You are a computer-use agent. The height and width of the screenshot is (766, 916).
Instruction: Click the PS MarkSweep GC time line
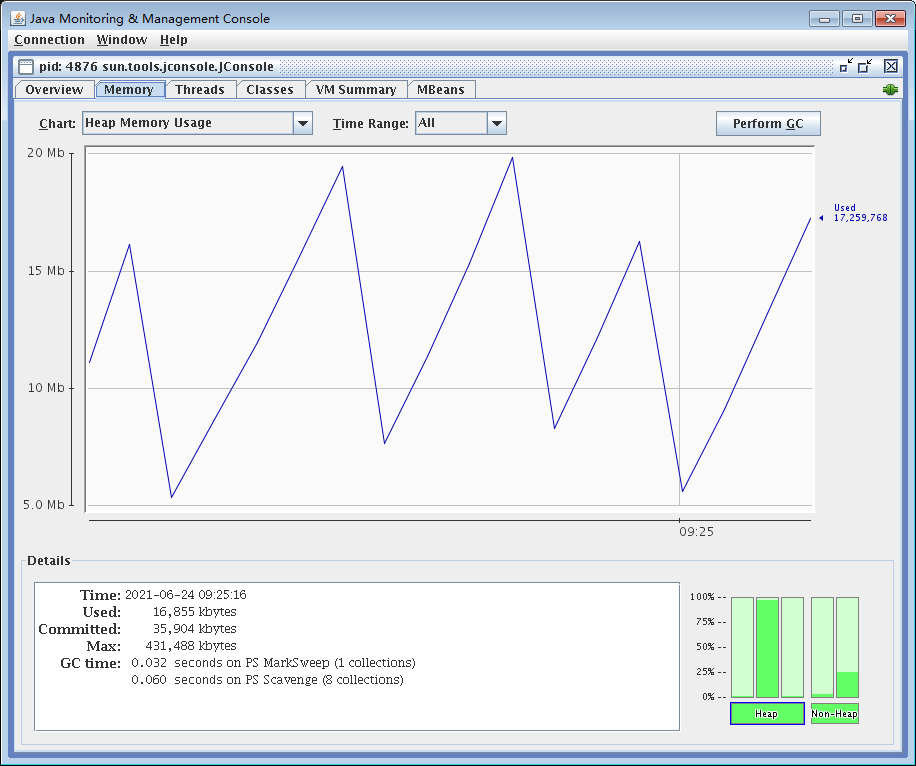click(x=273, y=663)
